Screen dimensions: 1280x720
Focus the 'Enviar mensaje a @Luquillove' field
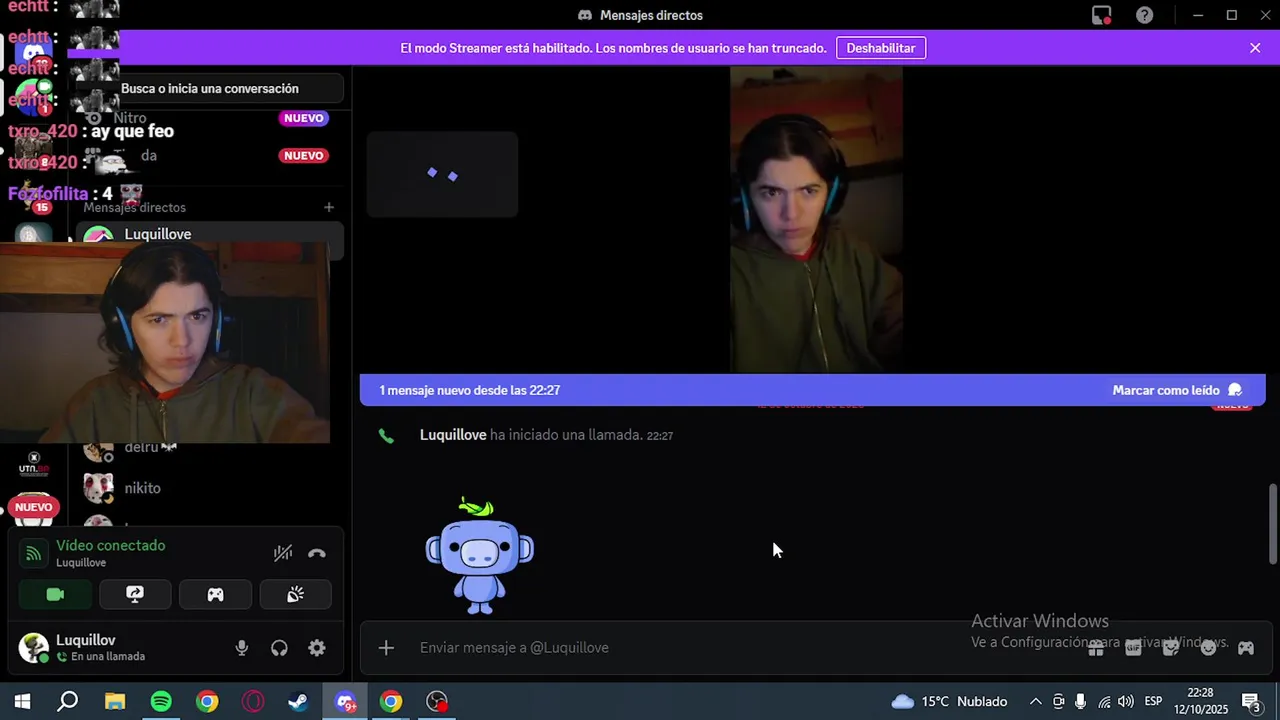740,648
